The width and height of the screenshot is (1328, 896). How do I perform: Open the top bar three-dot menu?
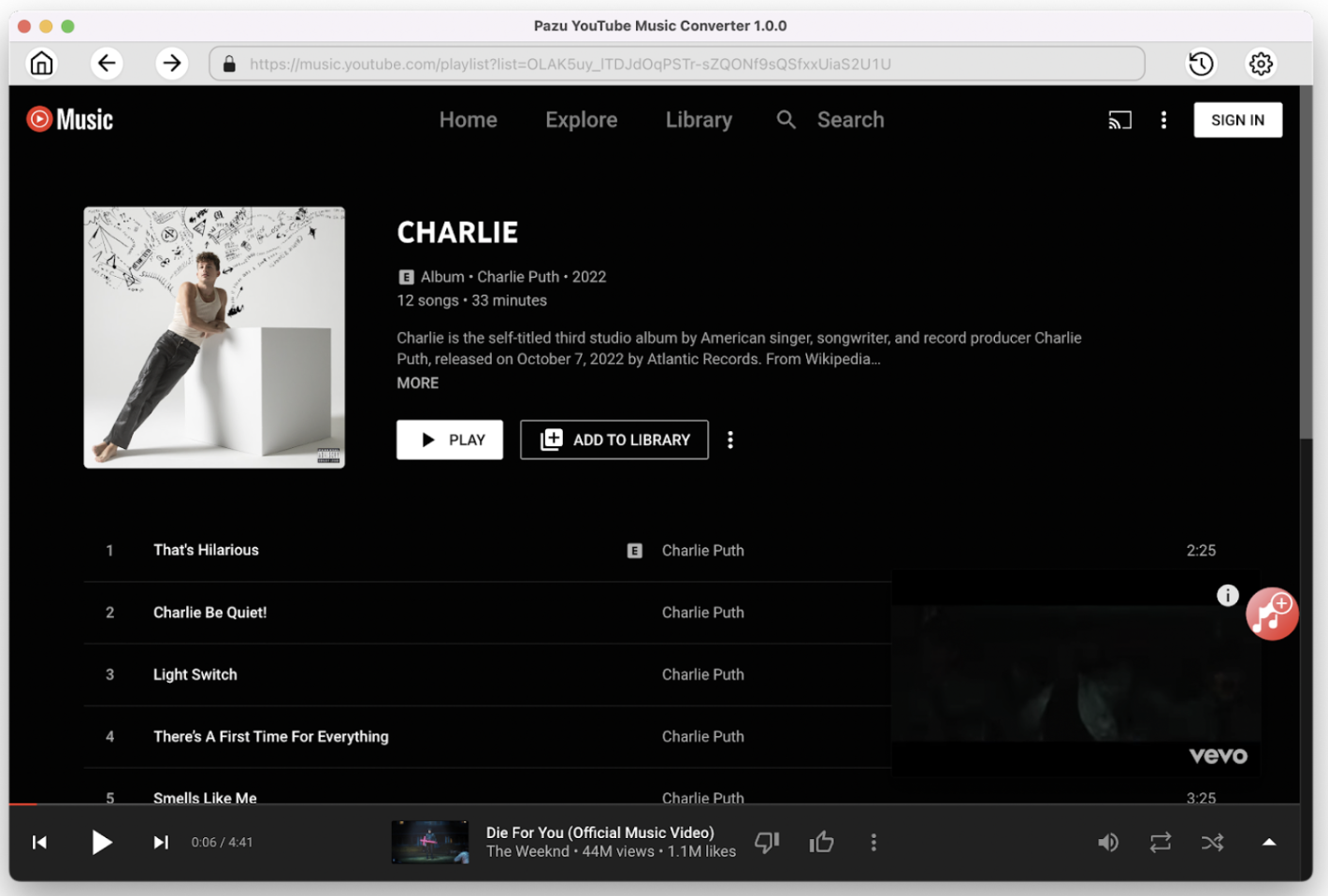(x=1163, y=120)
